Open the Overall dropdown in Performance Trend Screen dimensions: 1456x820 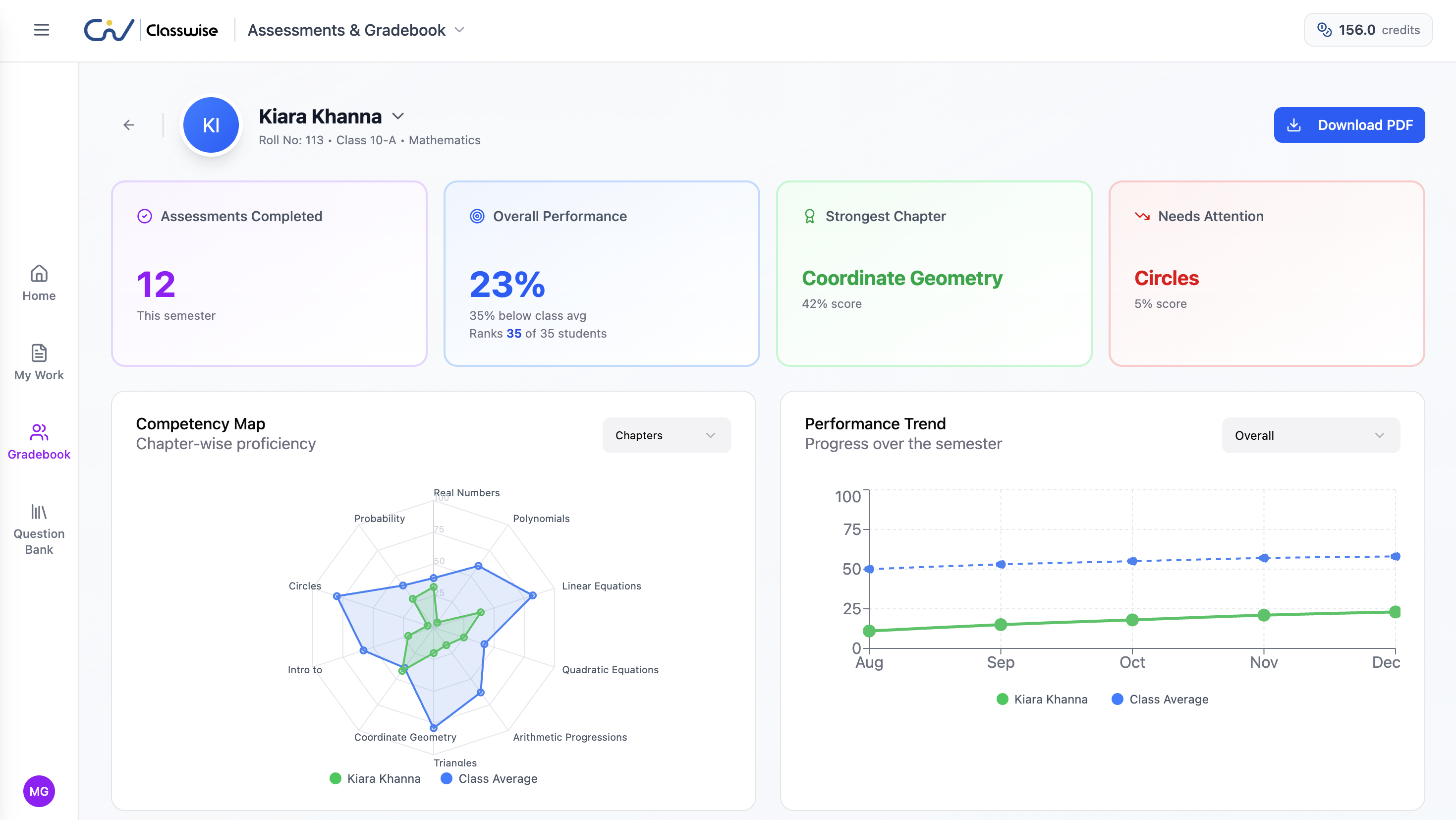click(1311, 435)
